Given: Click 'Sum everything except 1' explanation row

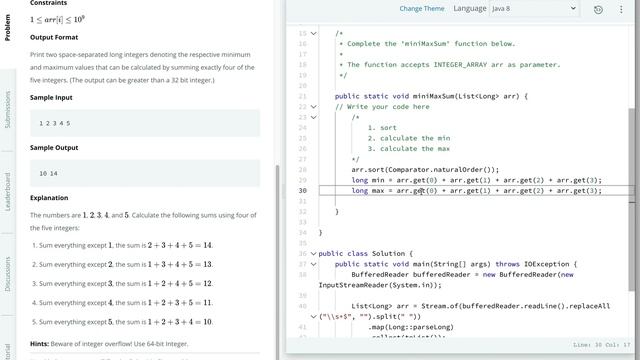Looking at the screenshot, I should (x=122, y=245).
